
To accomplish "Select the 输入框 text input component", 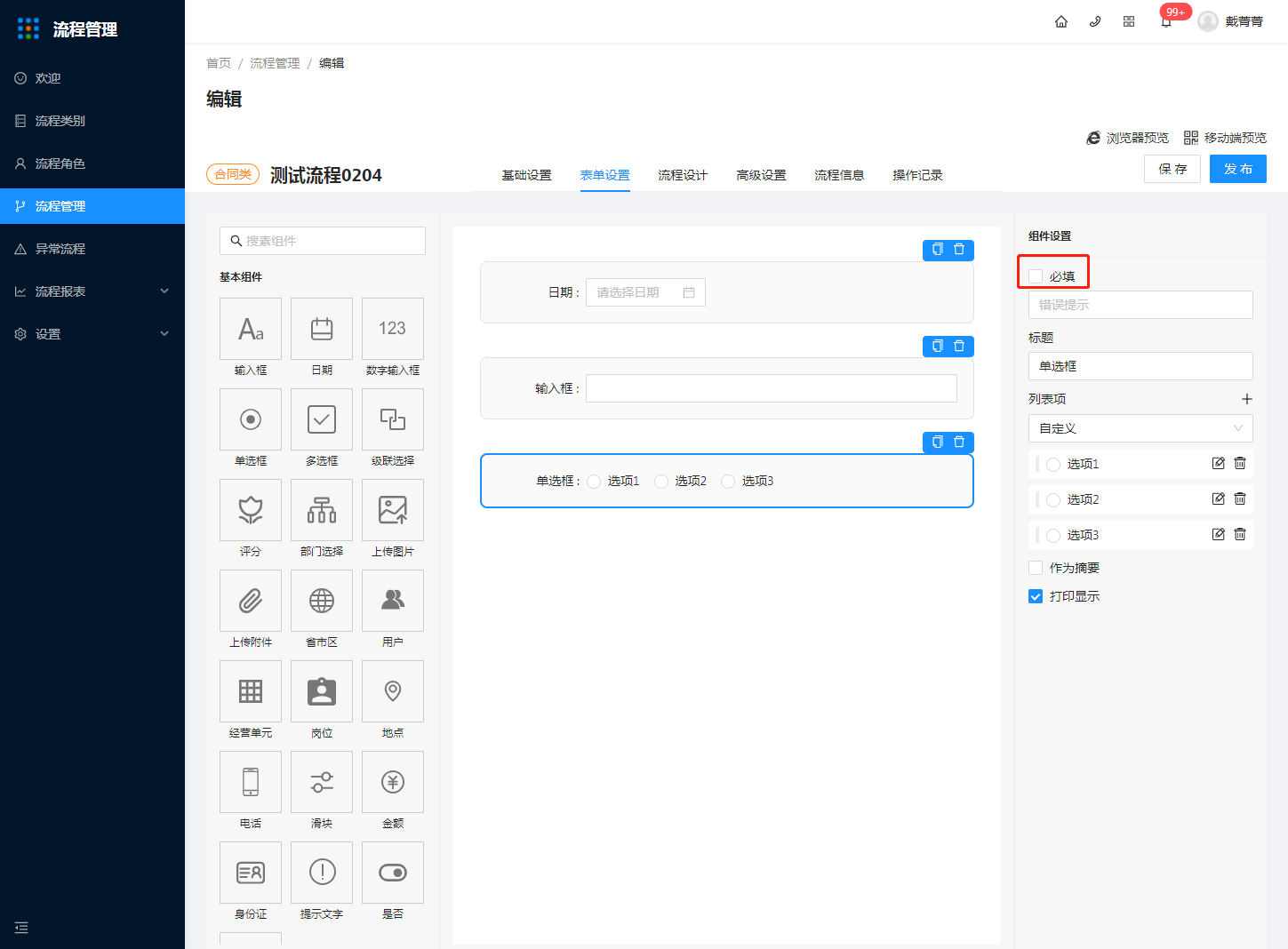I will [x=251, y=329].
